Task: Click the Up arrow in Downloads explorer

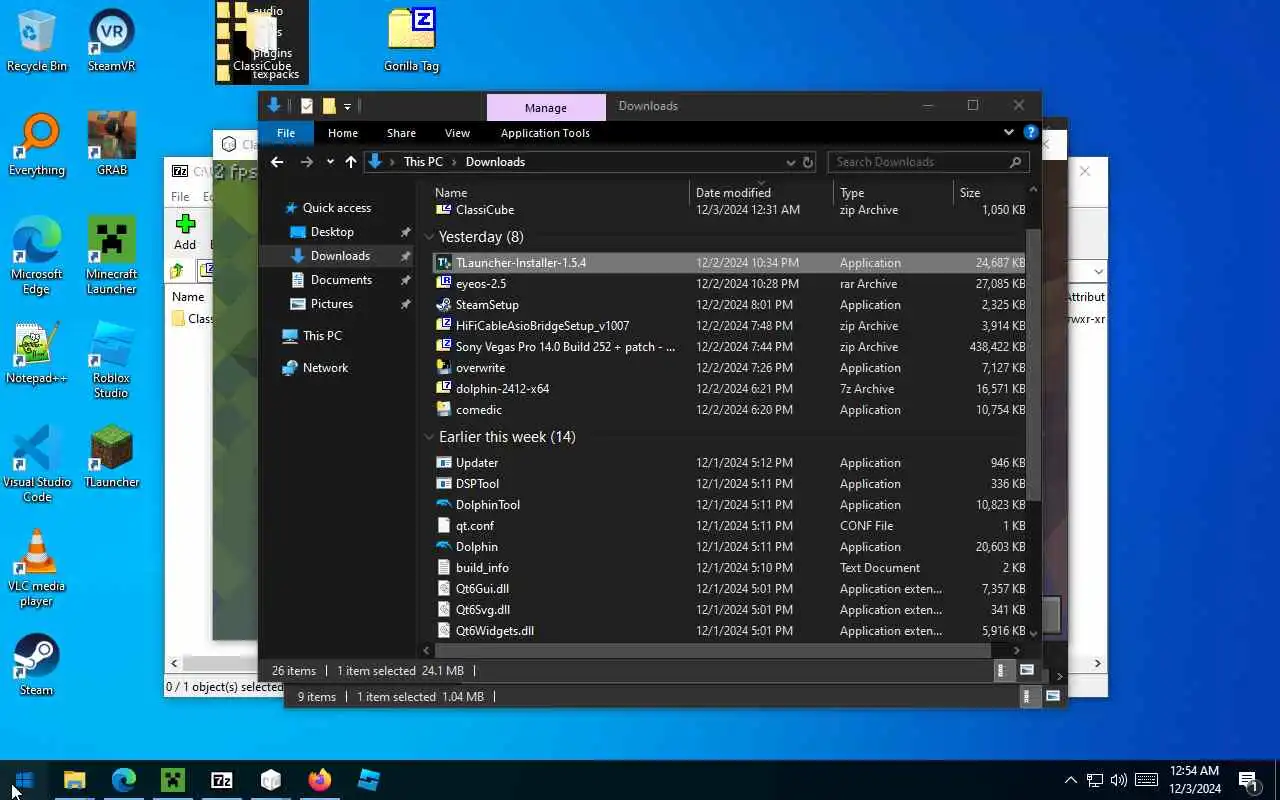Action: (x=350, y=162)
